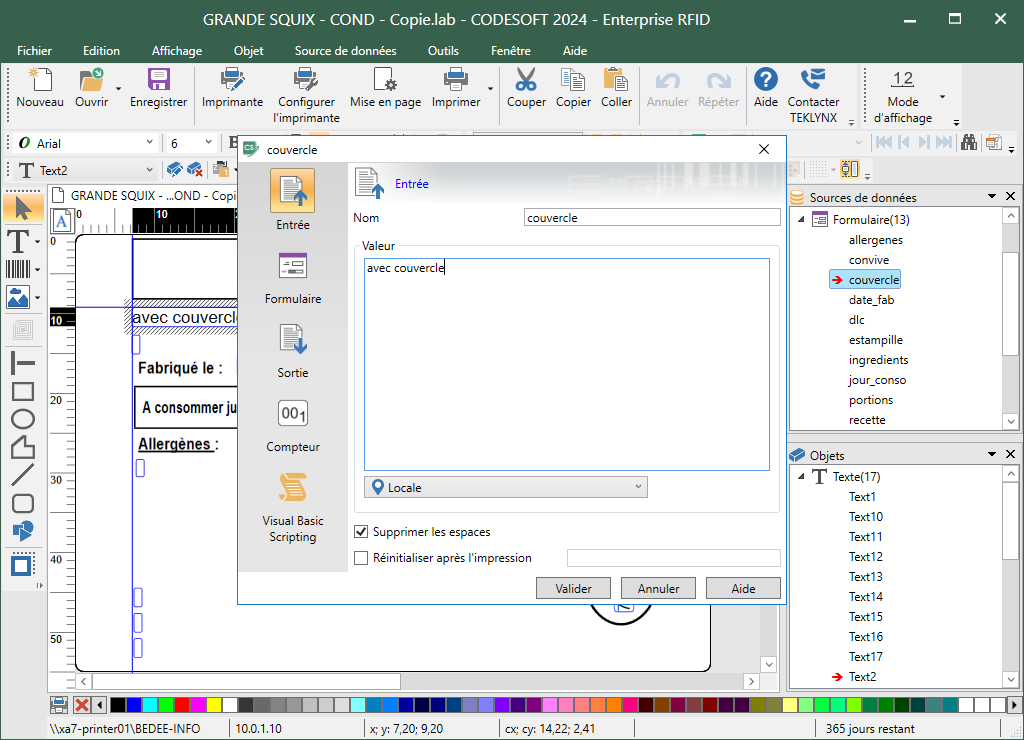Click the Annuler dialog button
Viewport: 1024px width, 740px height.
pyautogui.click(x=658, y=589)
